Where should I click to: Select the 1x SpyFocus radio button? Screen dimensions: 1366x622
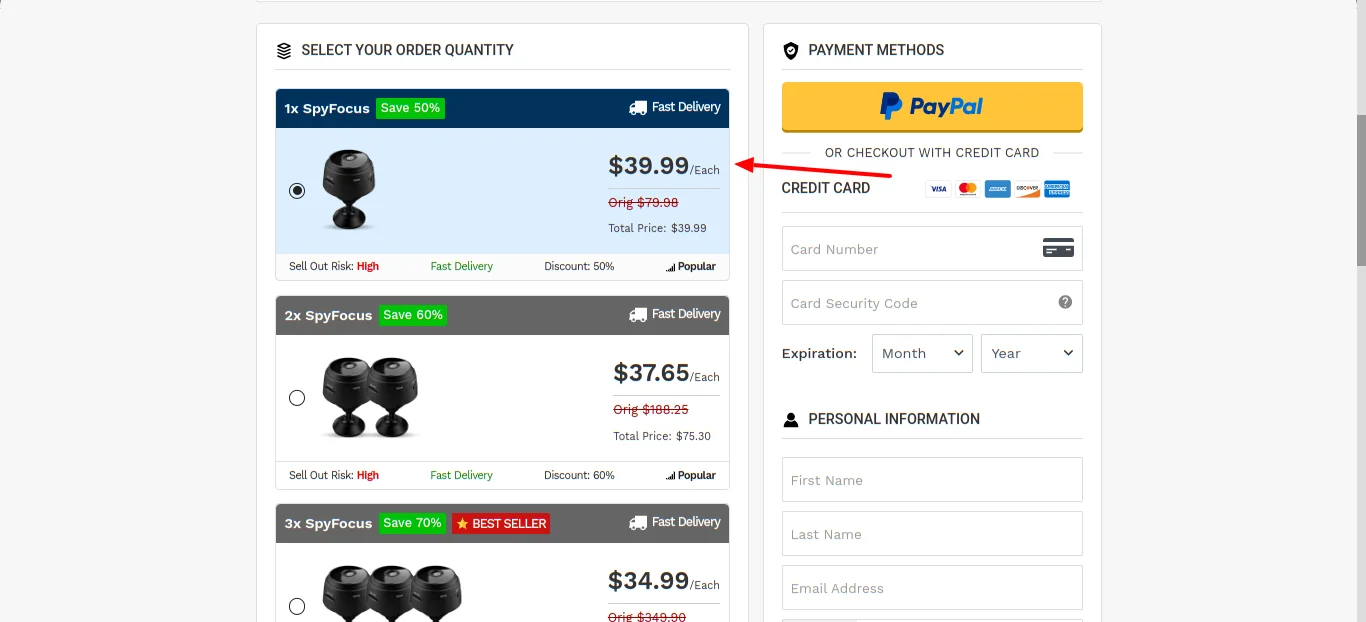(297, 190)
